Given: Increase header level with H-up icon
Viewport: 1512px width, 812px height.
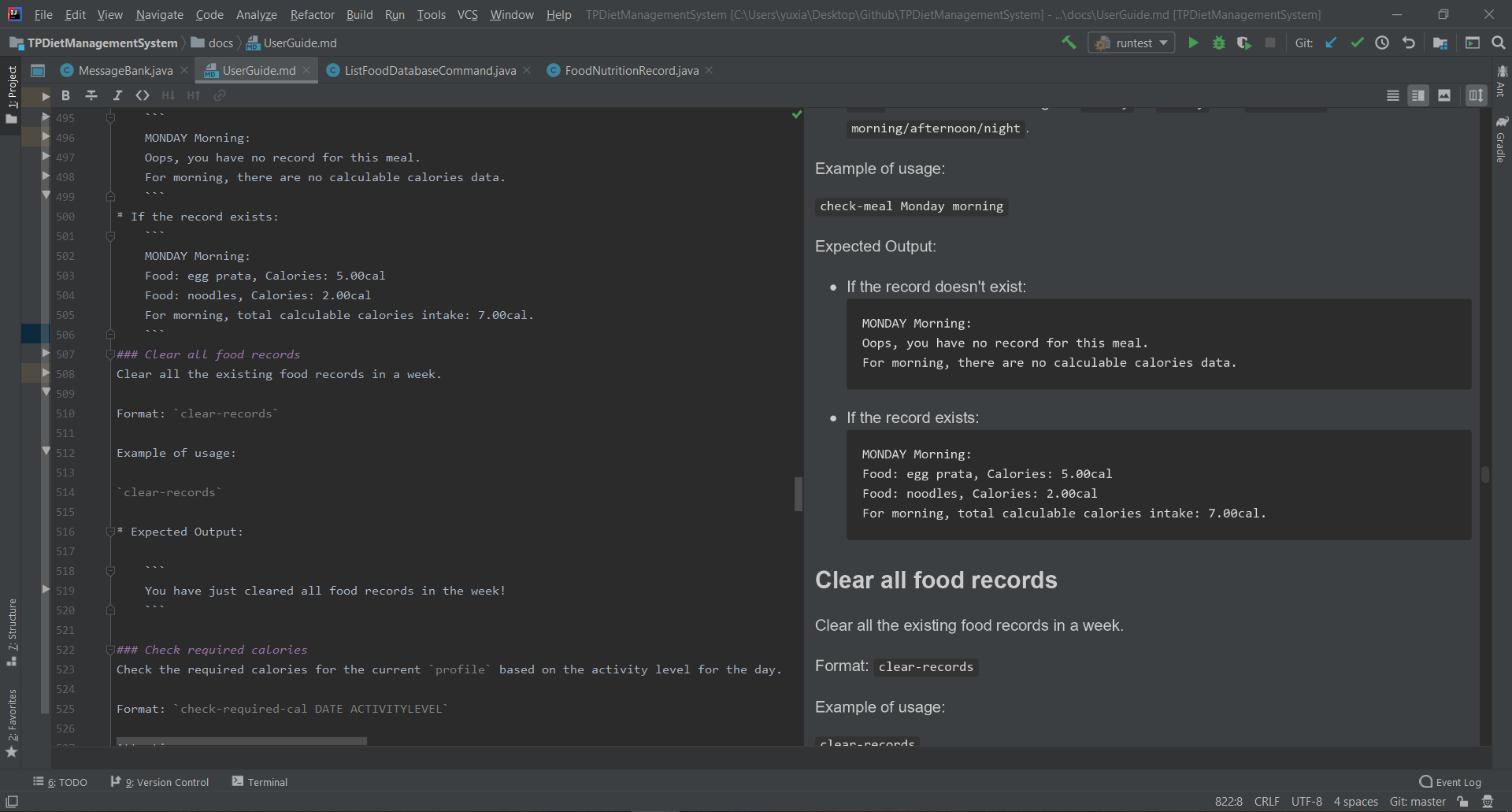Looking at the screenshot, I should (194, 95).
